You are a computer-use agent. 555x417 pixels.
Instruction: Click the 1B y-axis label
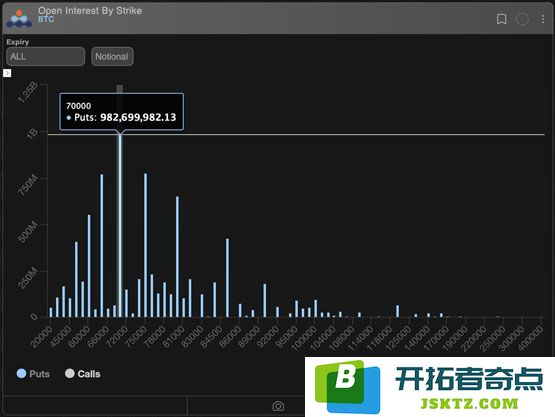32,134
